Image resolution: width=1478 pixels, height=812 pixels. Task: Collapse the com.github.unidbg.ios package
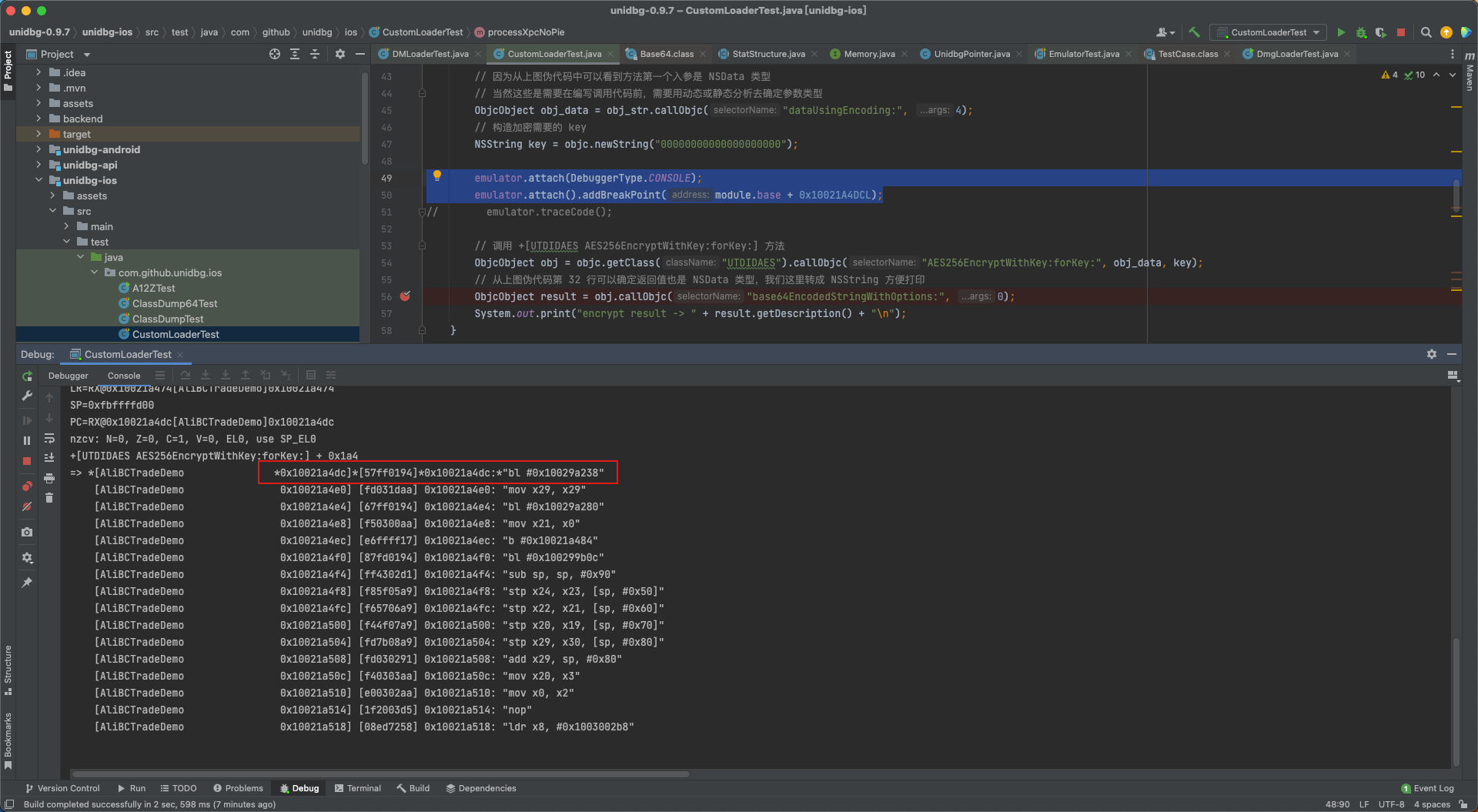(94, 272)
